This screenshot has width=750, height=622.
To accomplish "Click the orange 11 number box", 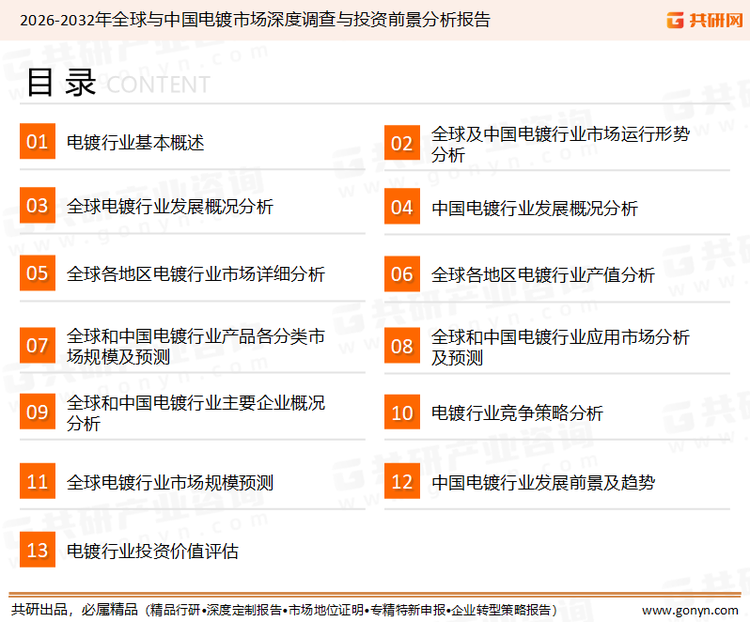I will 37,481.
